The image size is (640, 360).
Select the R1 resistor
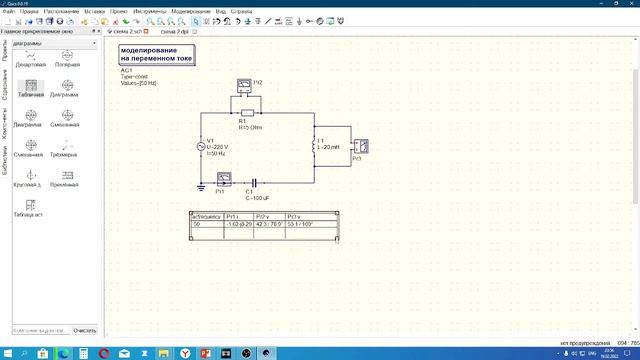(247, 113)
